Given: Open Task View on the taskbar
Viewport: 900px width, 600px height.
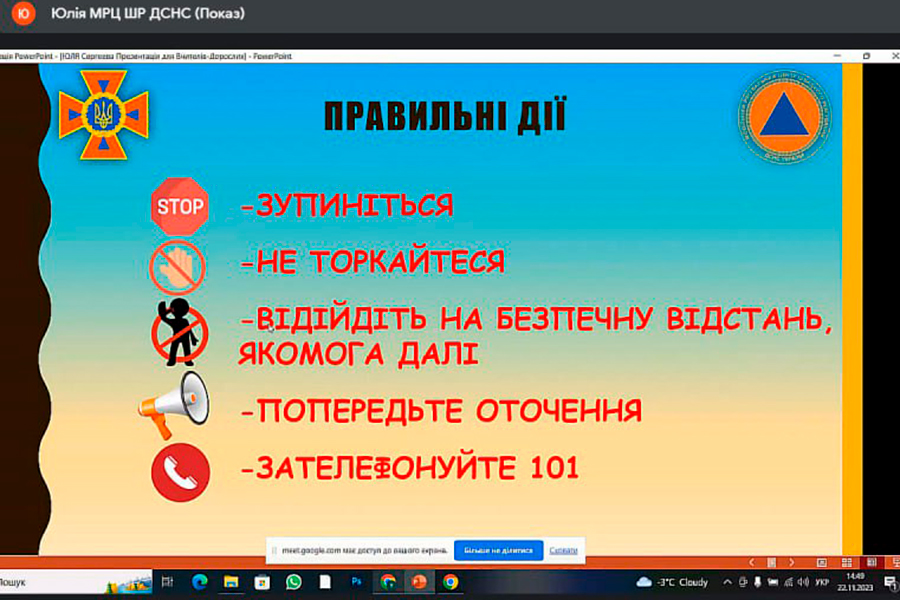Looking at the screenshot, I should tap(168, 582).
